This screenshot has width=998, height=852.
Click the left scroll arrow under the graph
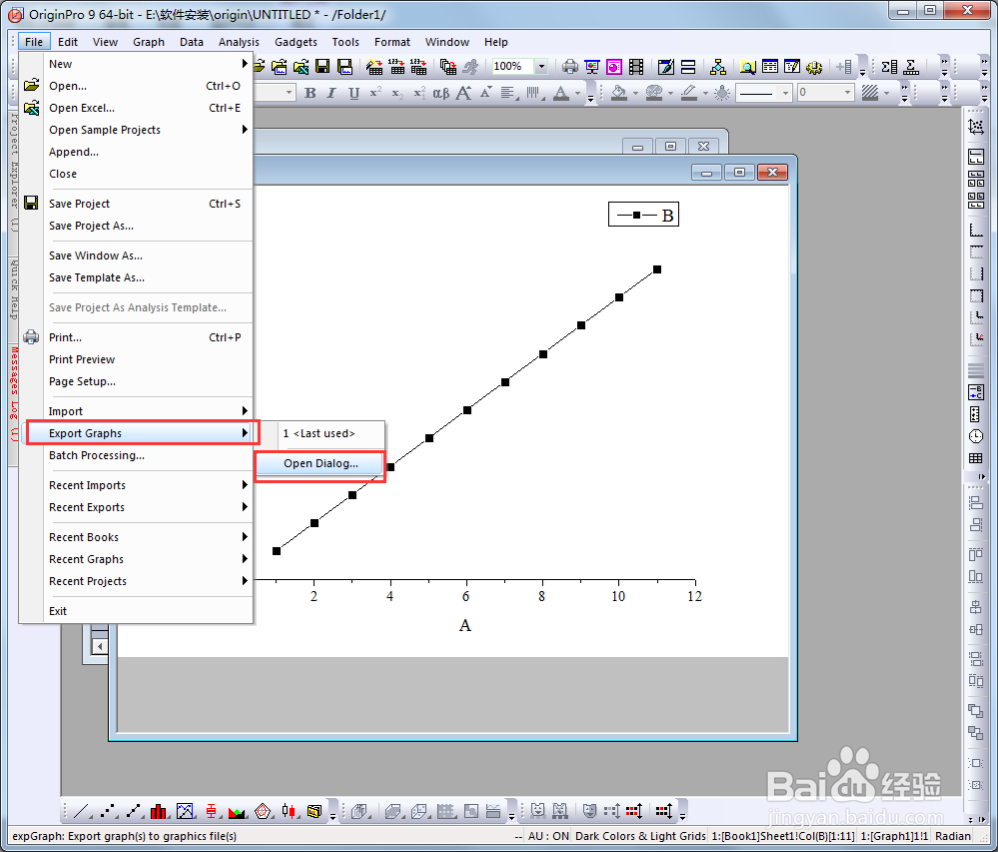pyautogui.click(x=99, y=646)
